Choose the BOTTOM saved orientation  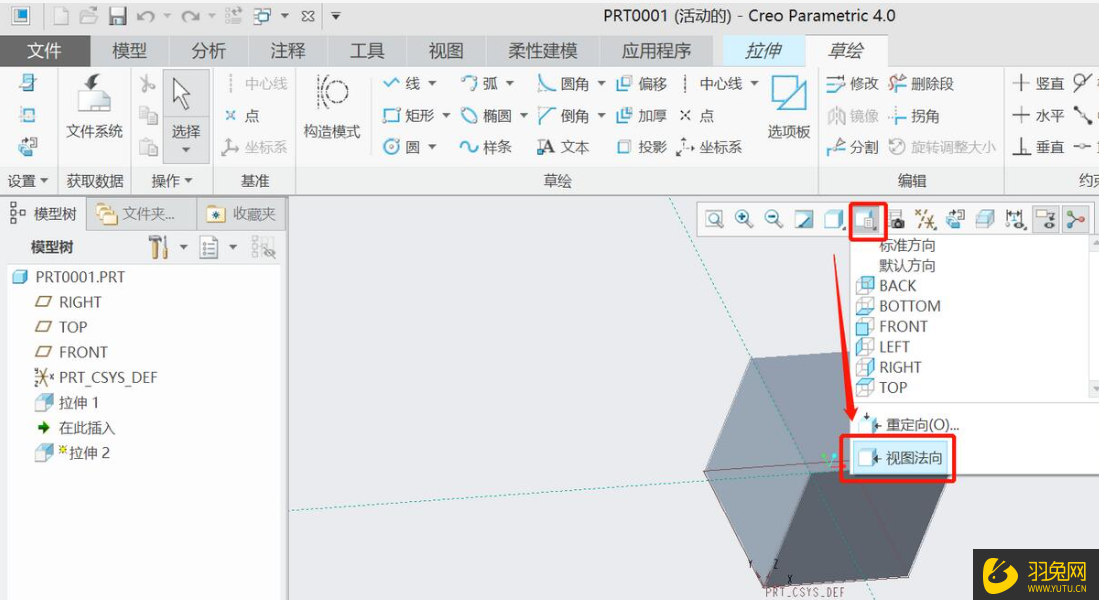[x=899, y=306]
